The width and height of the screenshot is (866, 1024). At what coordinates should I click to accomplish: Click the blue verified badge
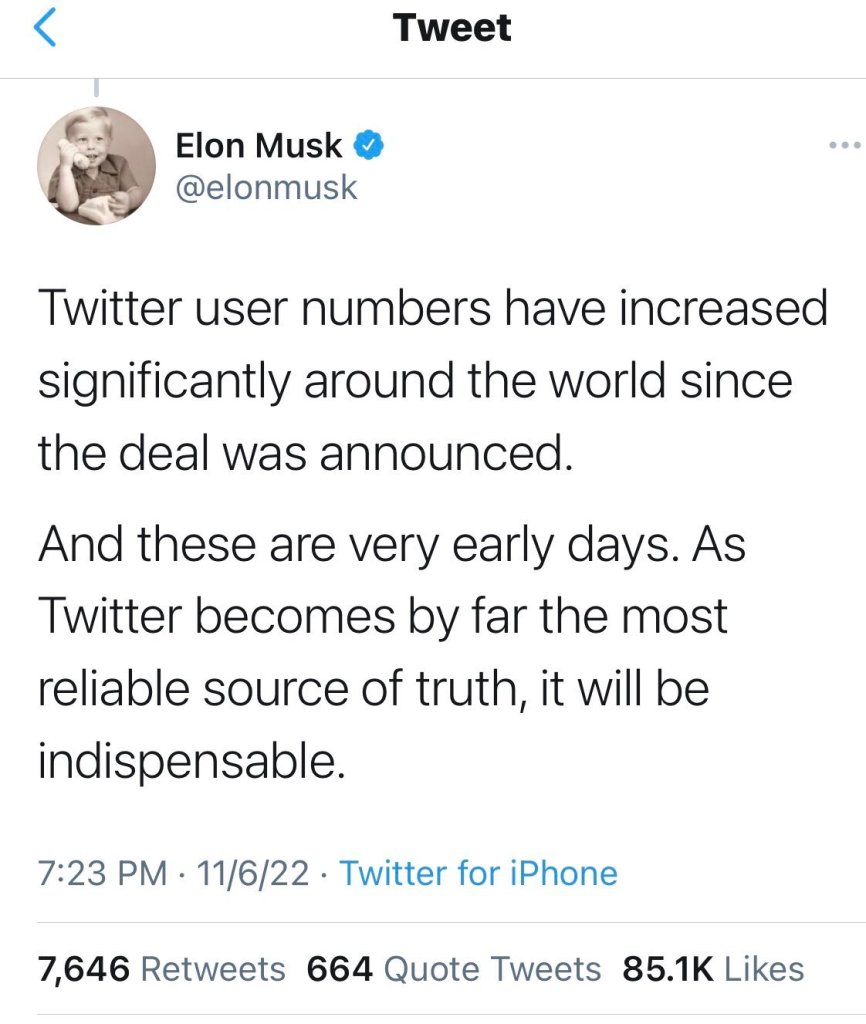370,146
